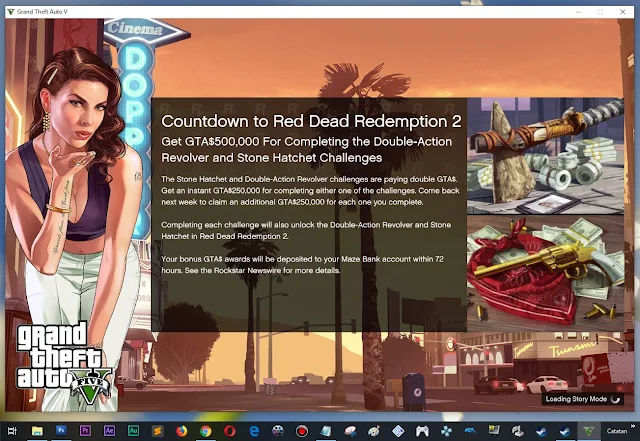640x441 pixels.
Task: Minimize the Grand Theft Auto V window
Action: 578,12
